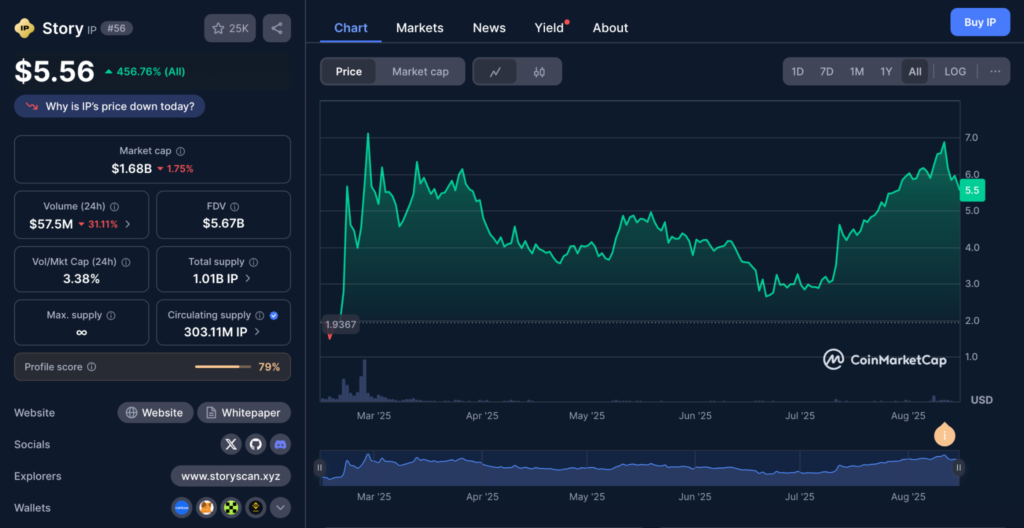Click the Buy IP button
The image size is (1024, 528).
point(980,22)
